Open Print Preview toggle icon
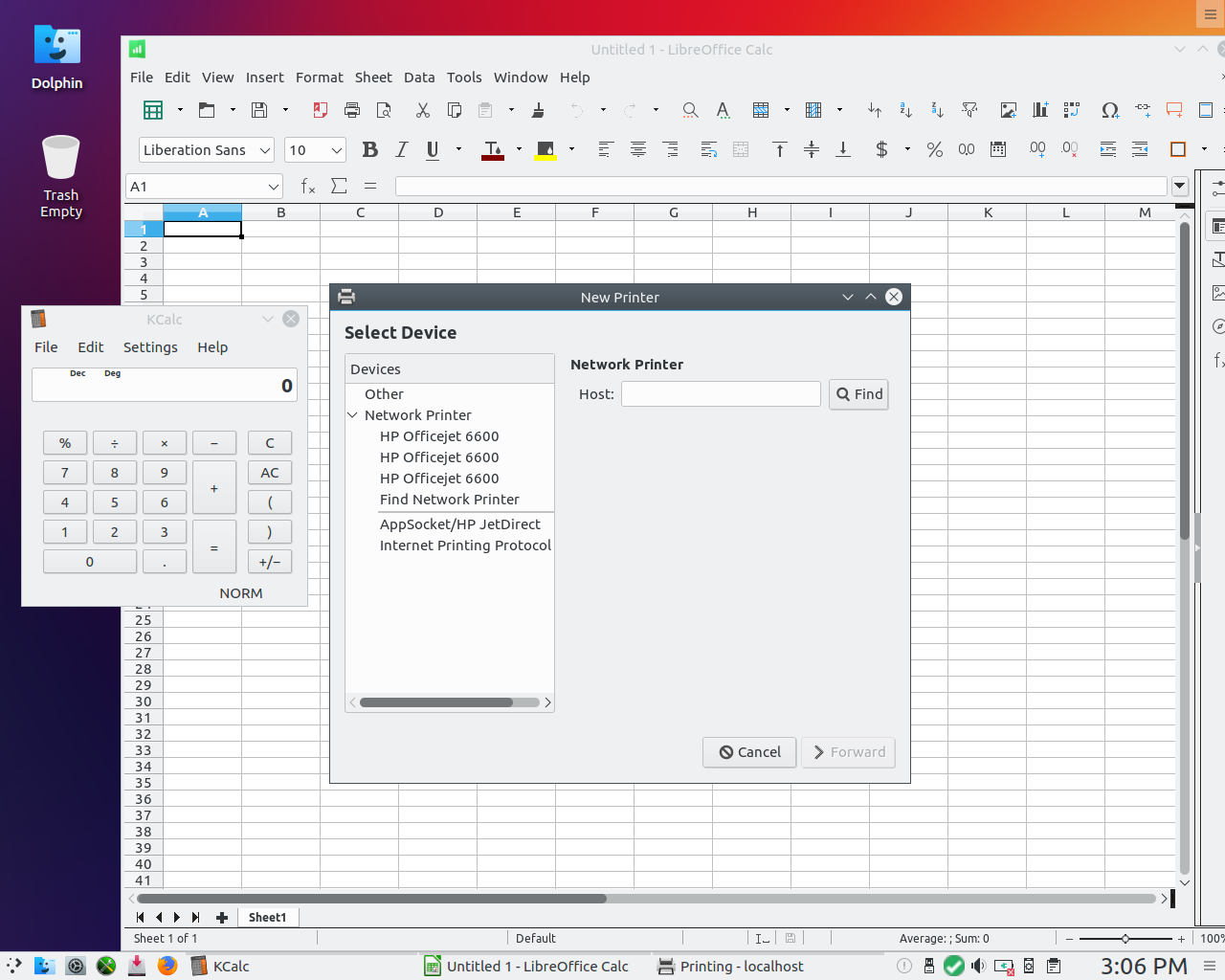The image size is (1225, 980). (384, 110)
